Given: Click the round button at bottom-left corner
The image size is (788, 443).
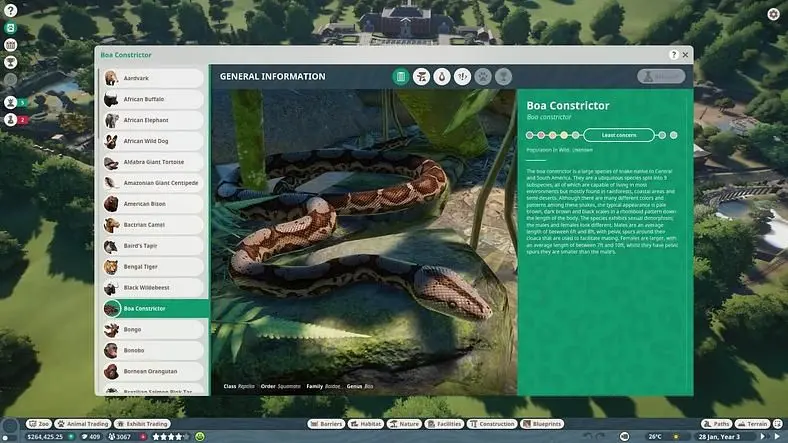Looking at the screenshot, I should click(10, 426).
